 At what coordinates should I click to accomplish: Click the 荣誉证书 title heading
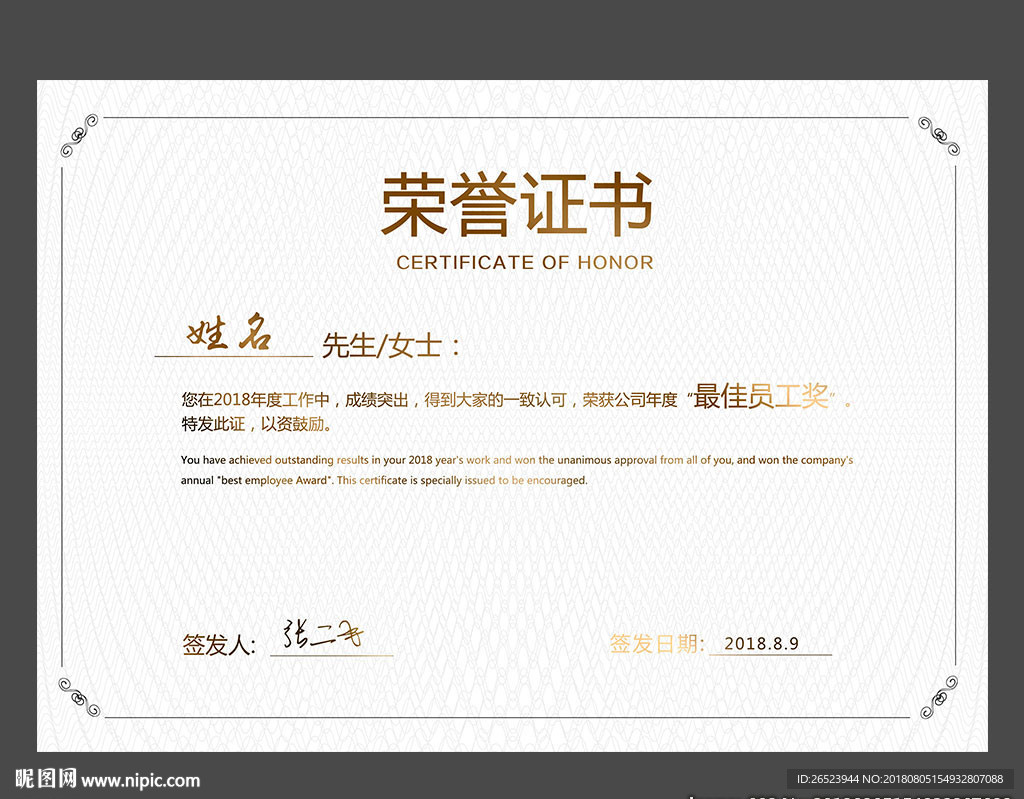click(517, 204)
